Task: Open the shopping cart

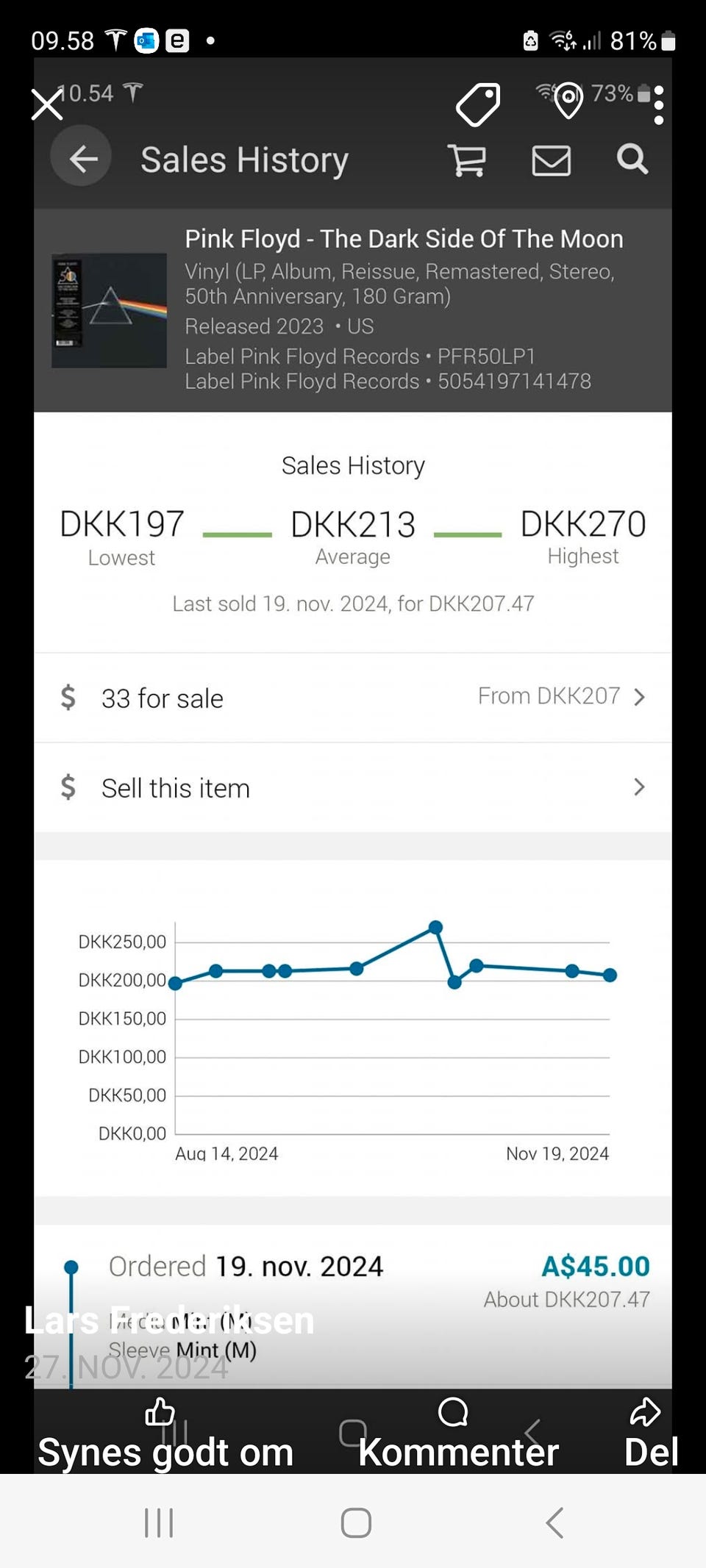Action: point(467,160)
